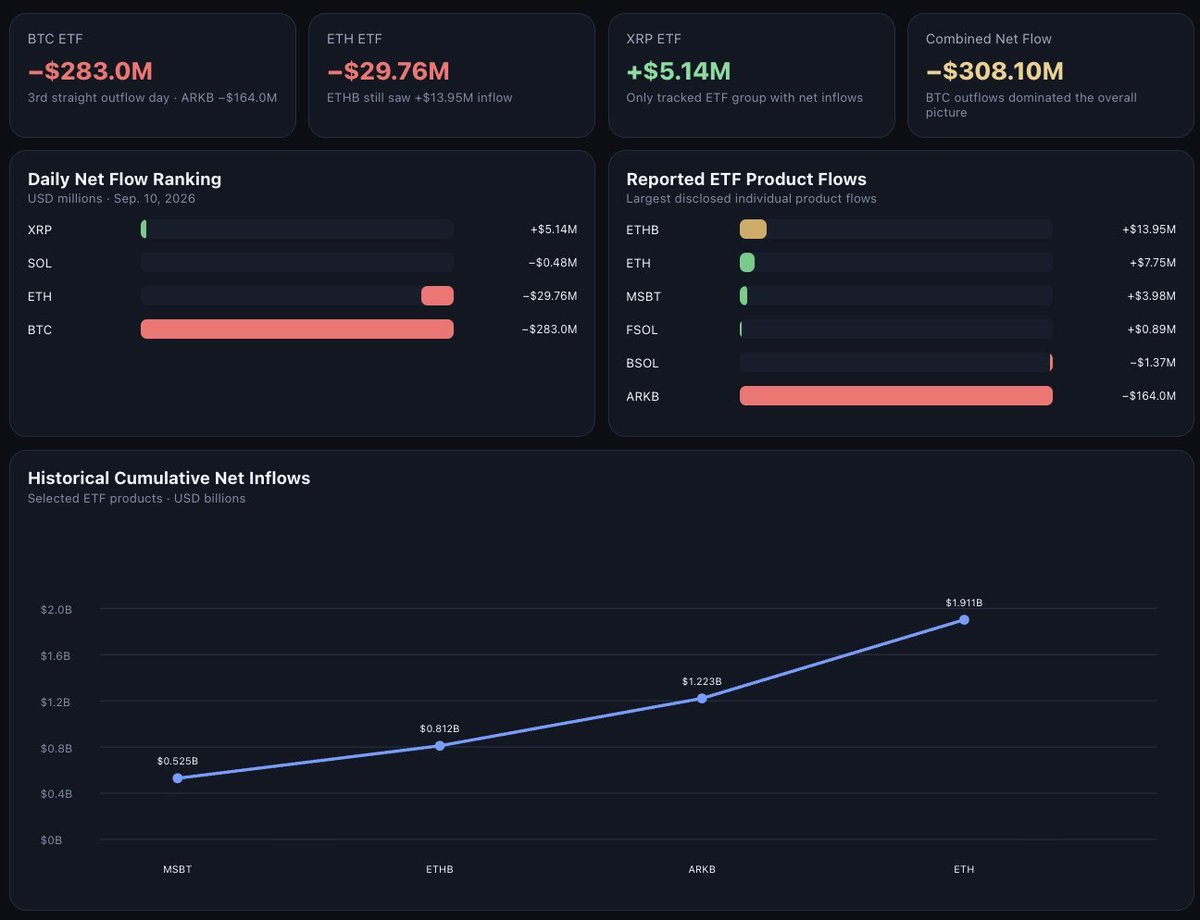The image size is (1200, 920).
Task: Click 'Selected ETF products · USD billions' subtitle
Action: (136, 498)
